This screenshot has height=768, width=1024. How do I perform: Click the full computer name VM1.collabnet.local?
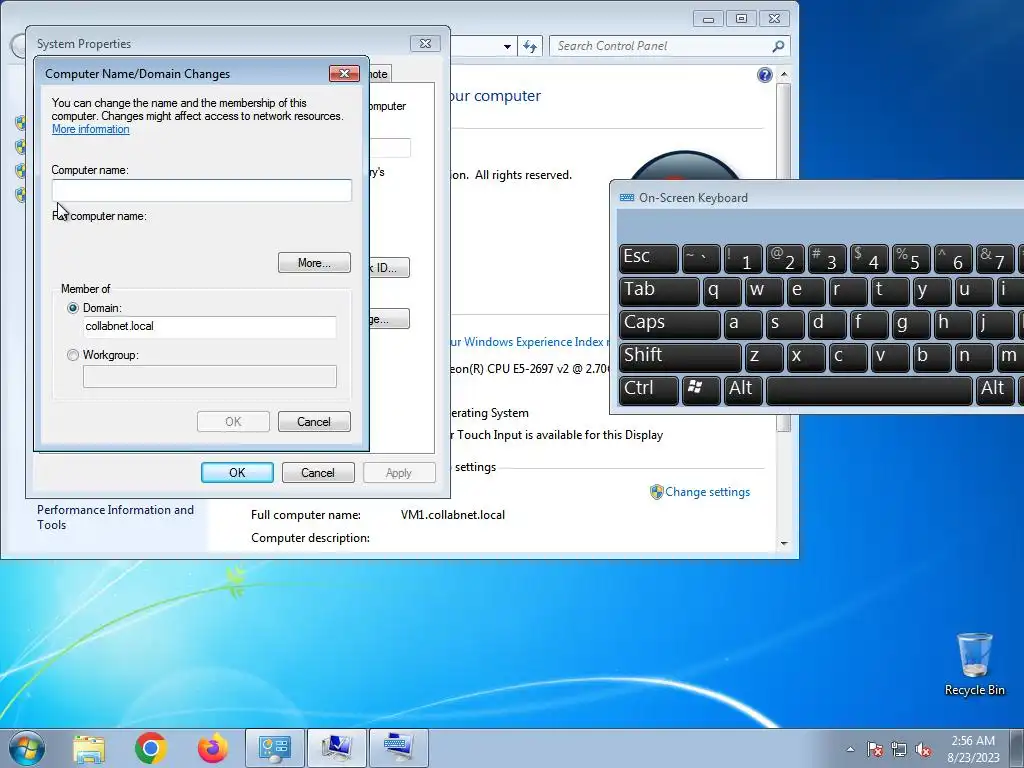click(x=453, y=515)
